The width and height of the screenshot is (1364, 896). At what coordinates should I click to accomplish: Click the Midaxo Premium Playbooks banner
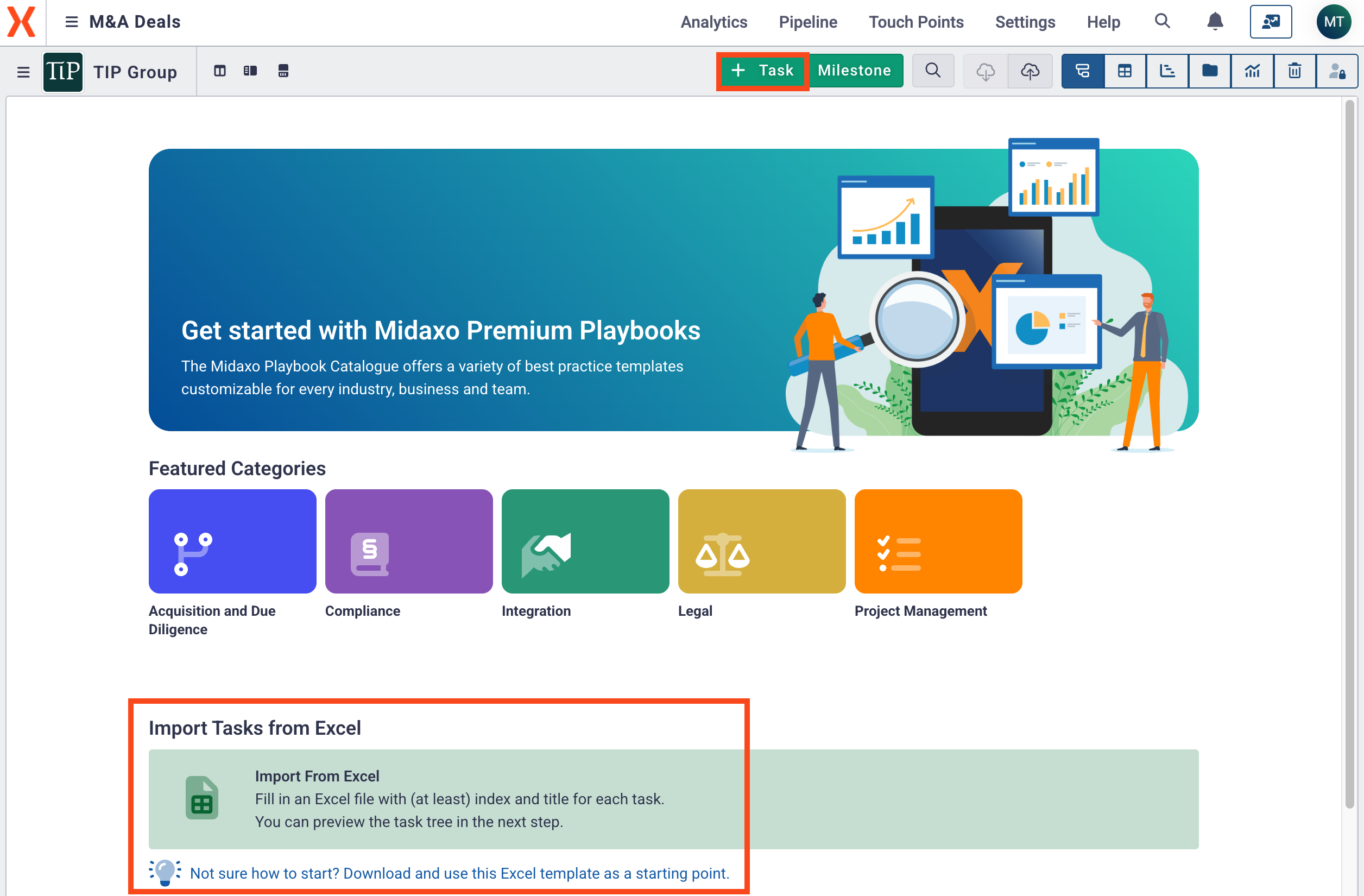(673, 290)
